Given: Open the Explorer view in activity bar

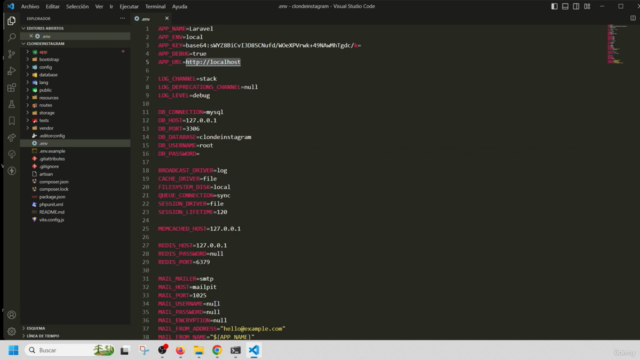Looking at the screenshot, I should [x=11, y=21].
